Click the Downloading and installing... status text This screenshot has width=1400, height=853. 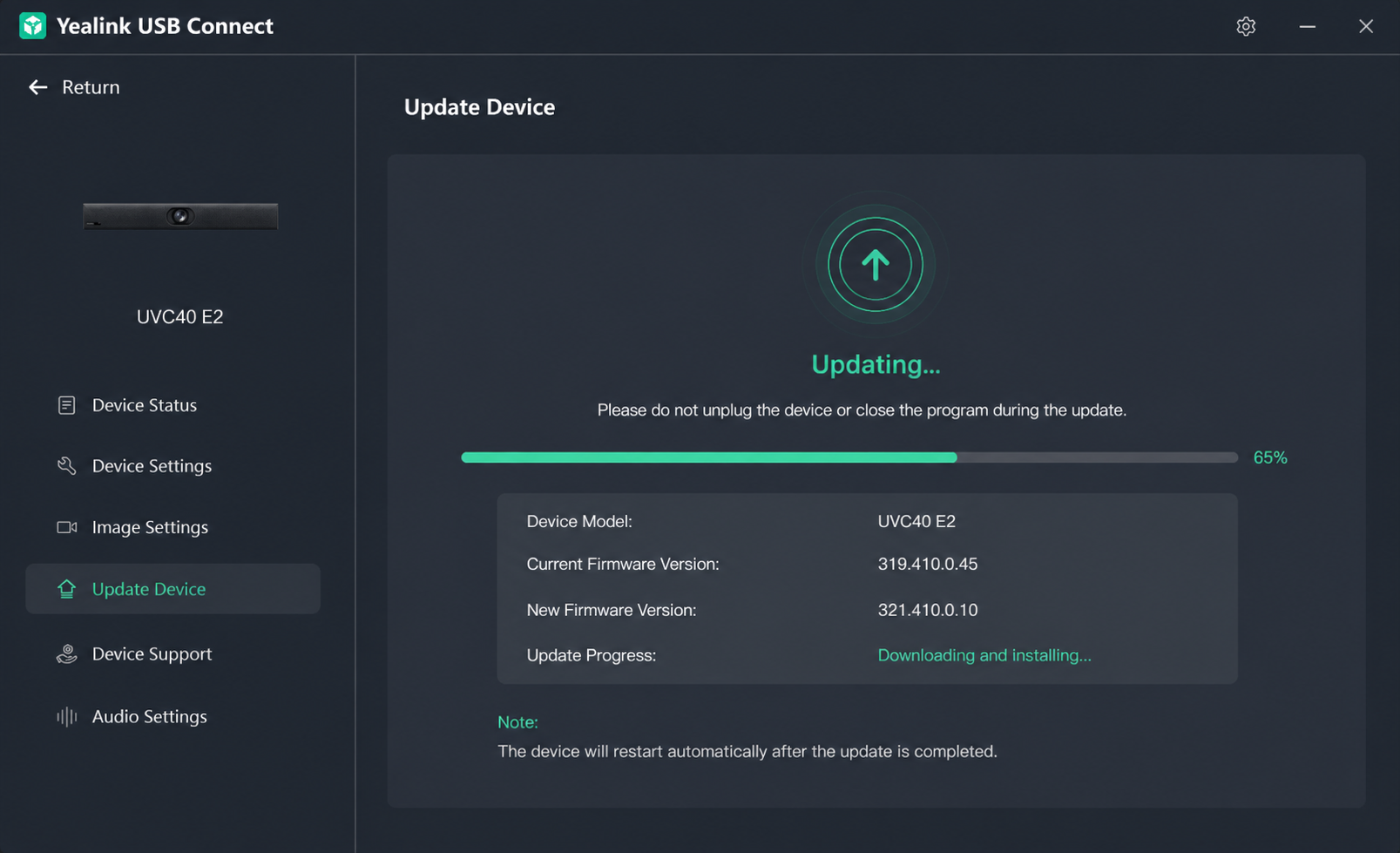(984, 655)
